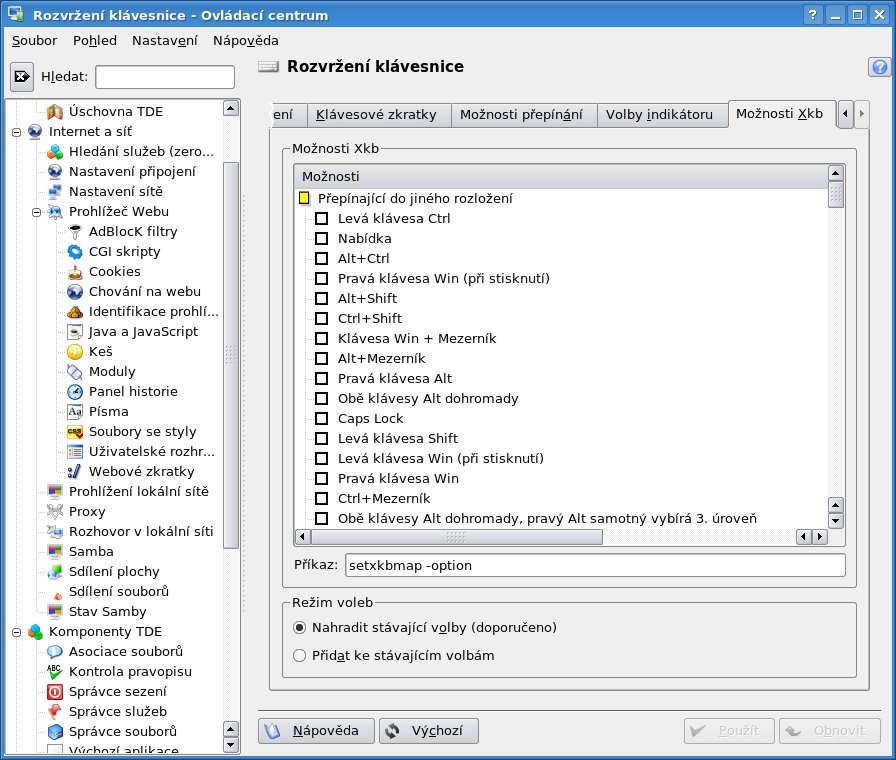Click the Správce souborů icon
896x760 pixels.
point(55,731)
